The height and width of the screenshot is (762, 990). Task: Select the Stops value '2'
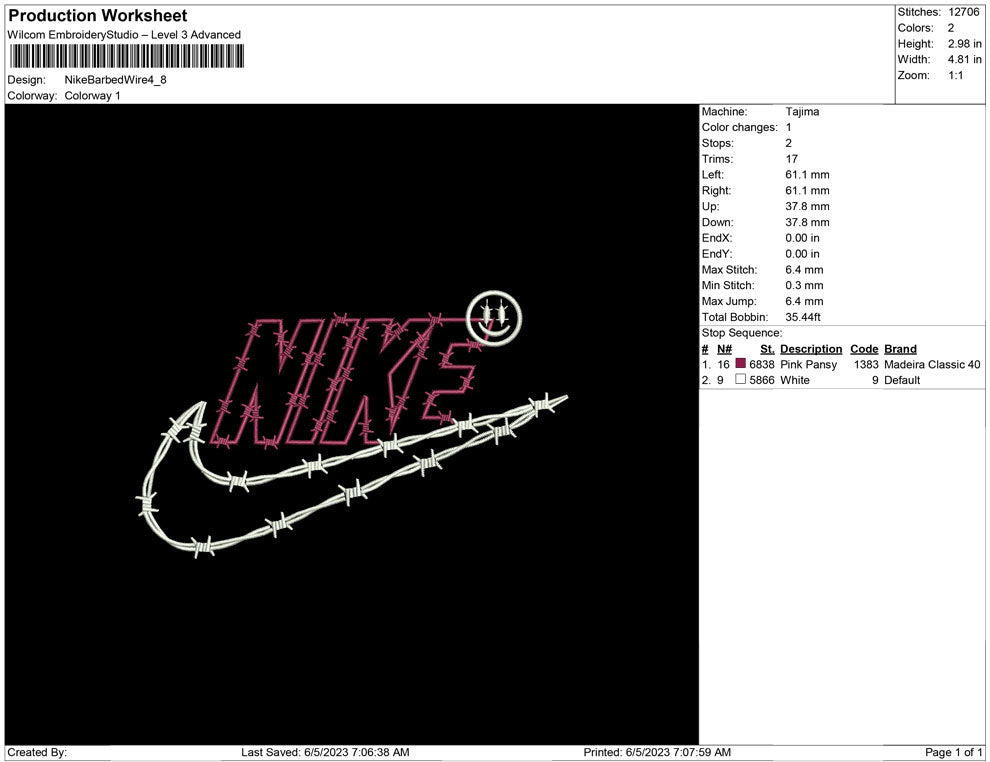tap(789, 143)
